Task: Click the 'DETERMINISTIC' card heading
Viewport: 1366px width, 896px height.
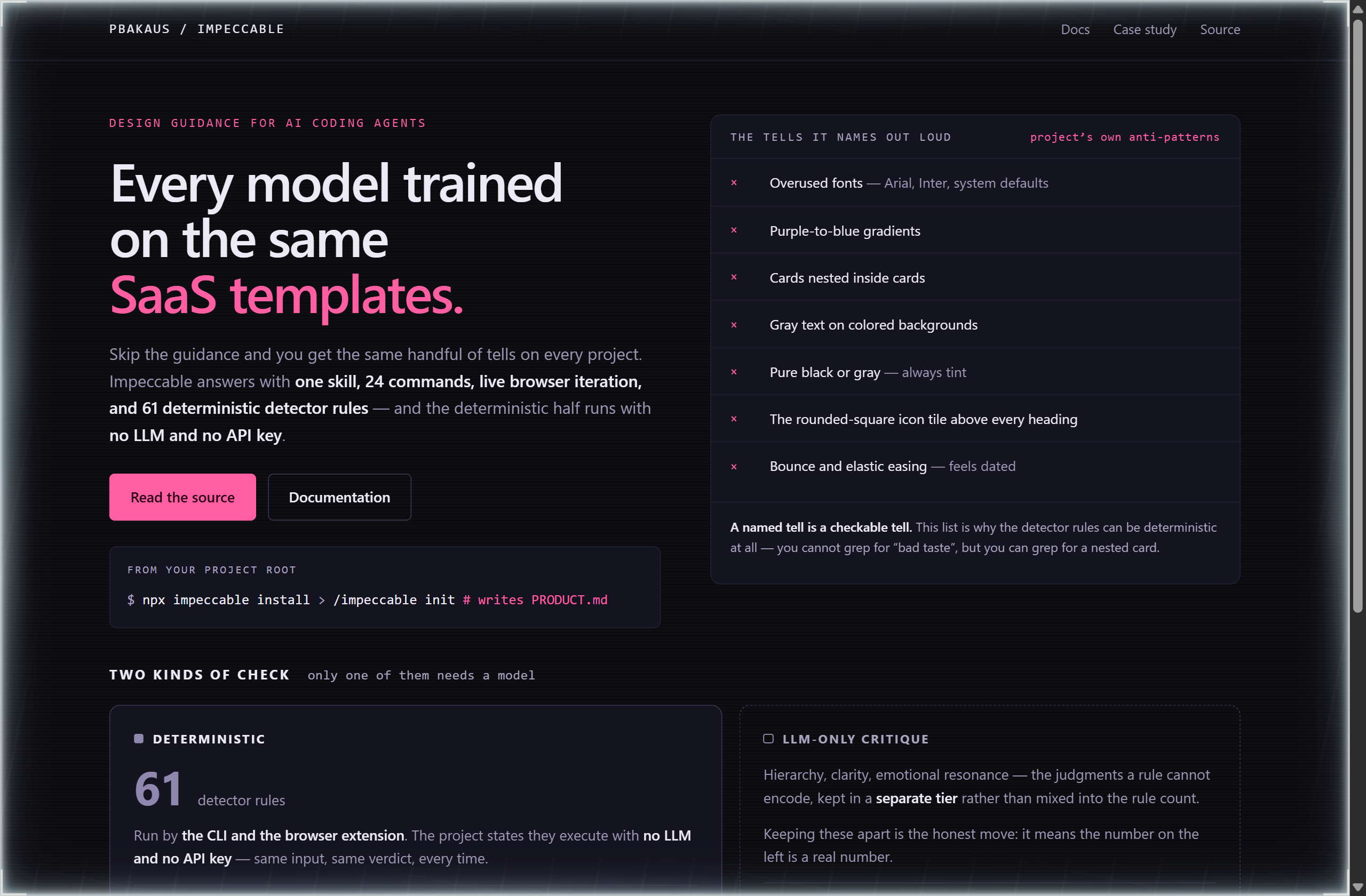Action: tap(209, 739)
